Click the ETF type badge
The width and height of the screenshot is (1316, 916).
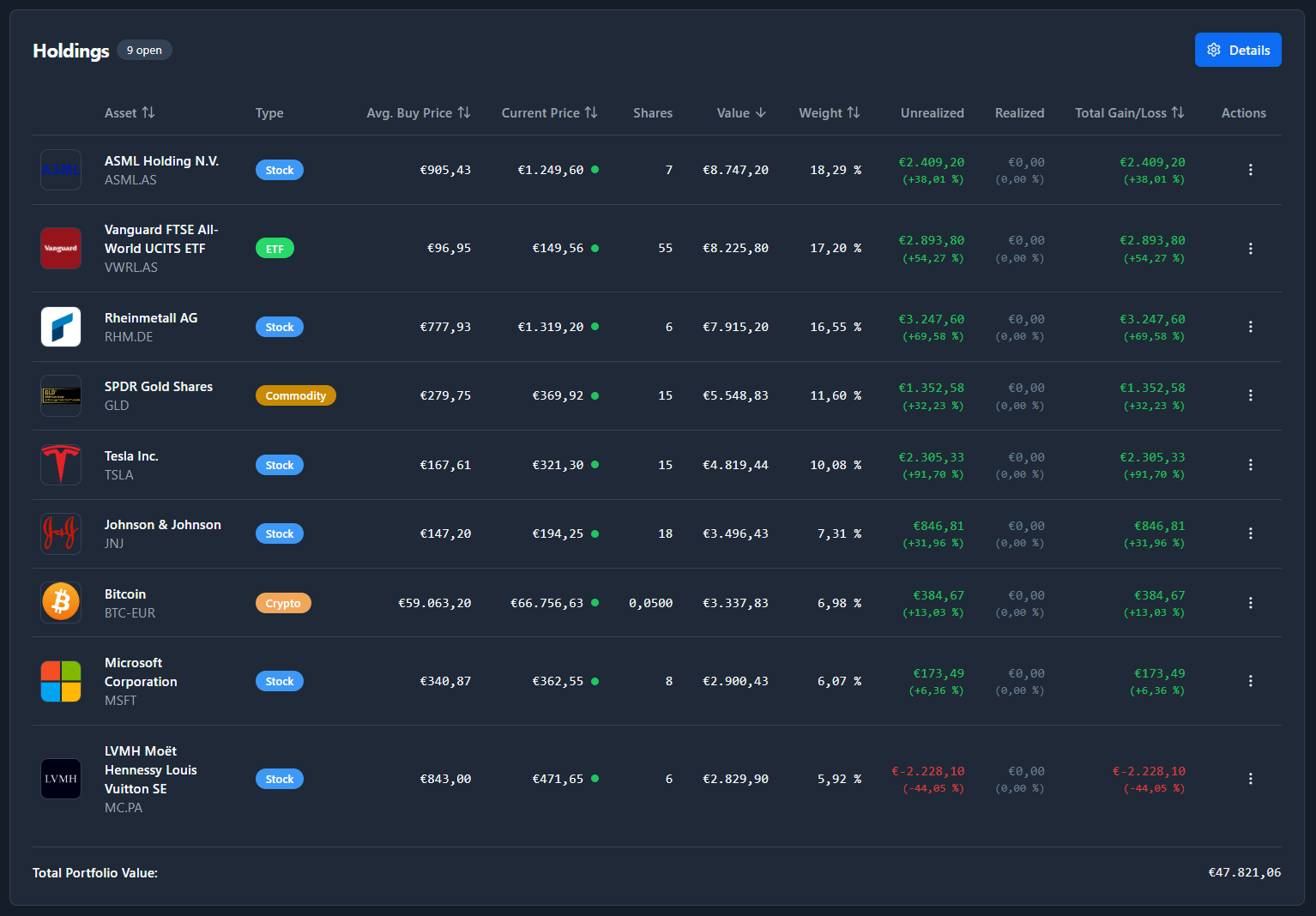click(275, 249)
